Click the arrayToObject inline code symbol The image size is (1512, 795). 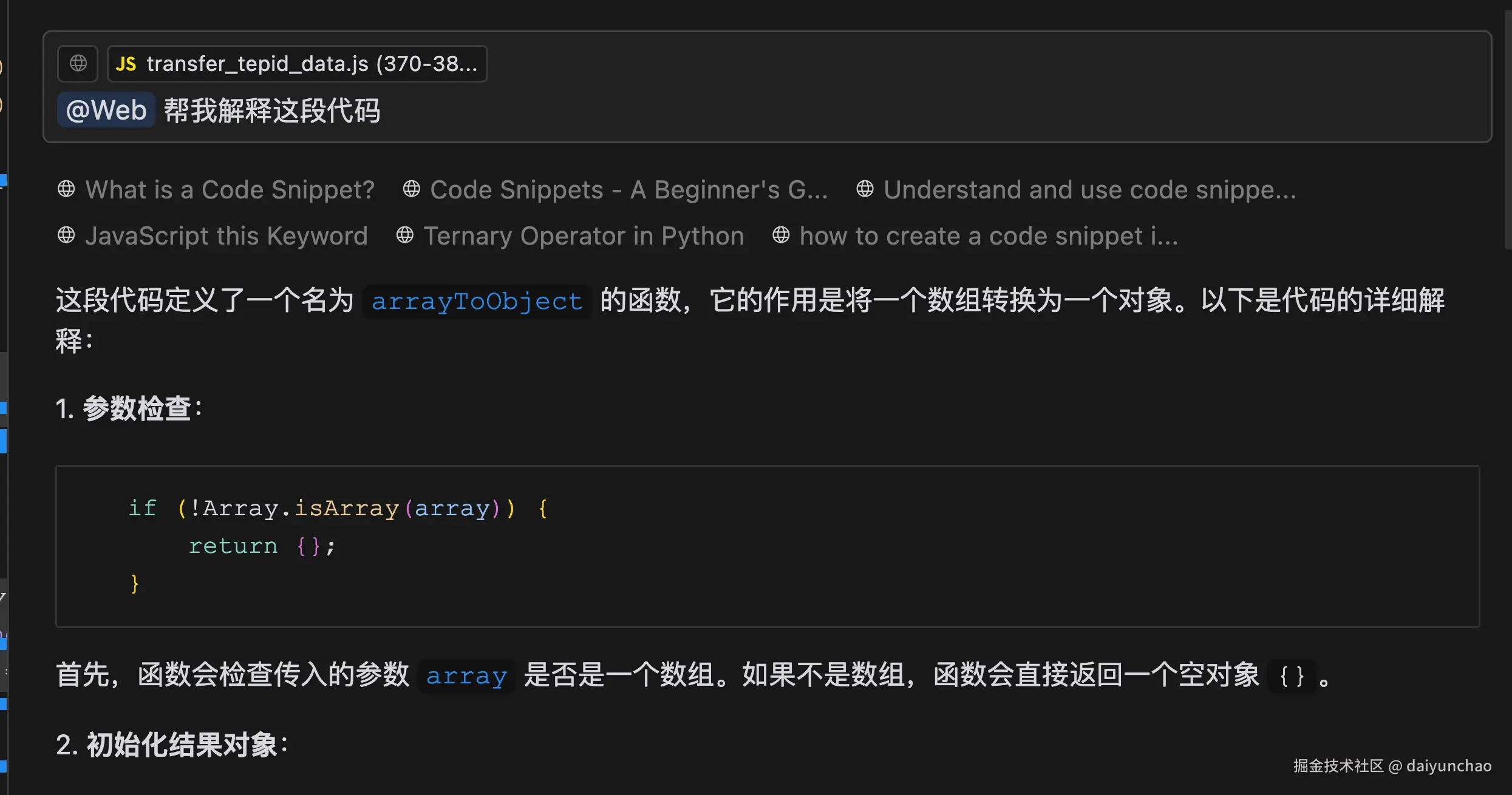(x=477, y=302)
